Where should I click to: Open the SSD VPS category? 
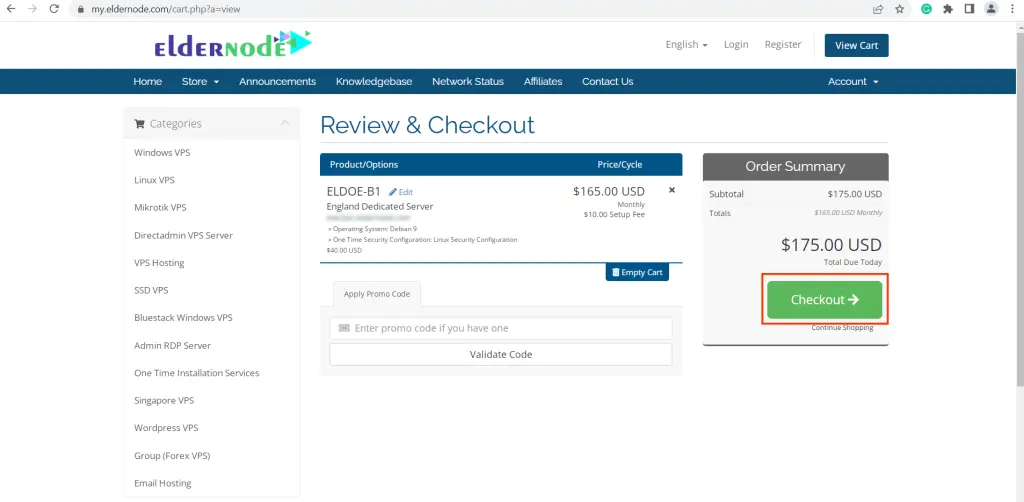coord(151,290)
